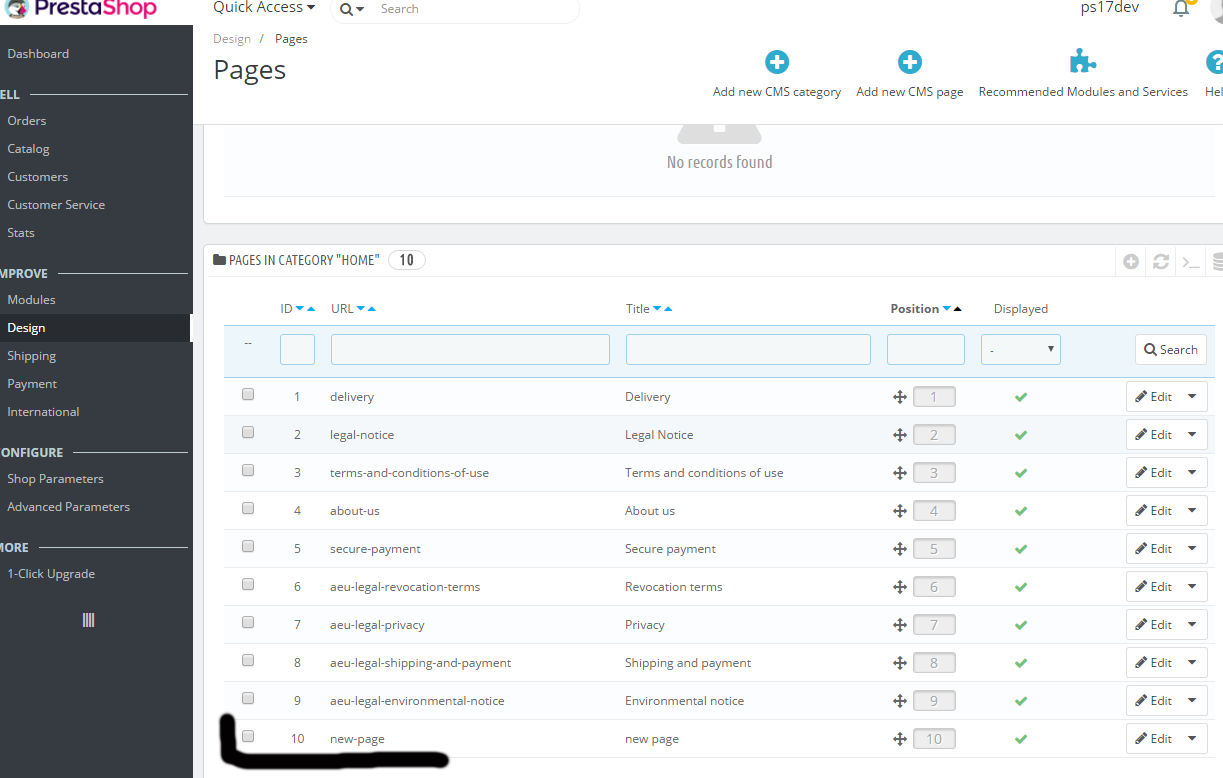Click the Search button in filter row

pyautogui.click(x=1171, y=350)
